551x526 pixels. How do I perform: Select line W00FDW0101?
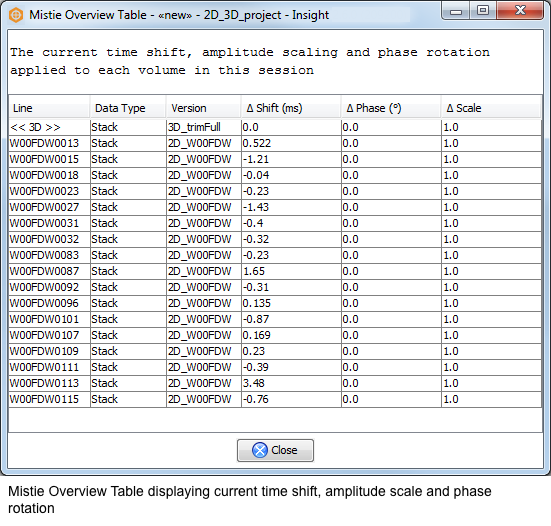[50, 319]
